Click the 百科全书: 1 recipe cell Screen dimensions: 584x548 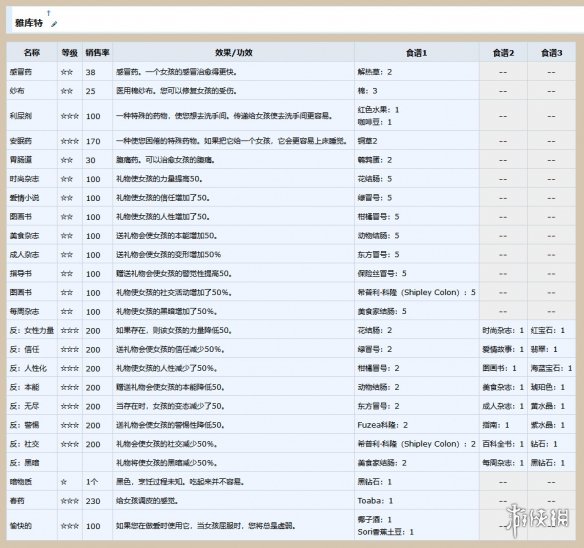tap(503, 444)
